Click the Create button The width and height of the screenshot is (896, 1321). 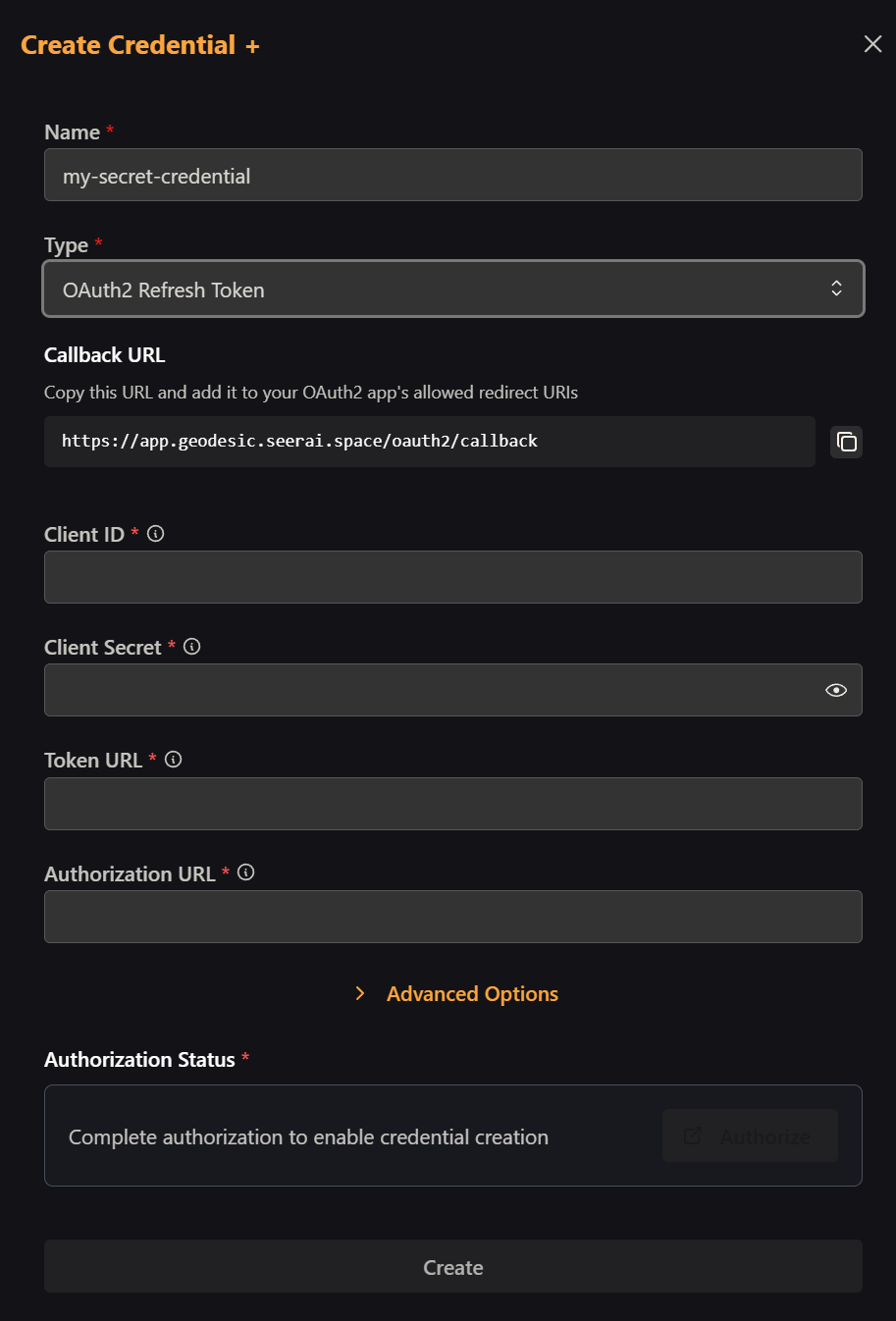[453, 1266]
